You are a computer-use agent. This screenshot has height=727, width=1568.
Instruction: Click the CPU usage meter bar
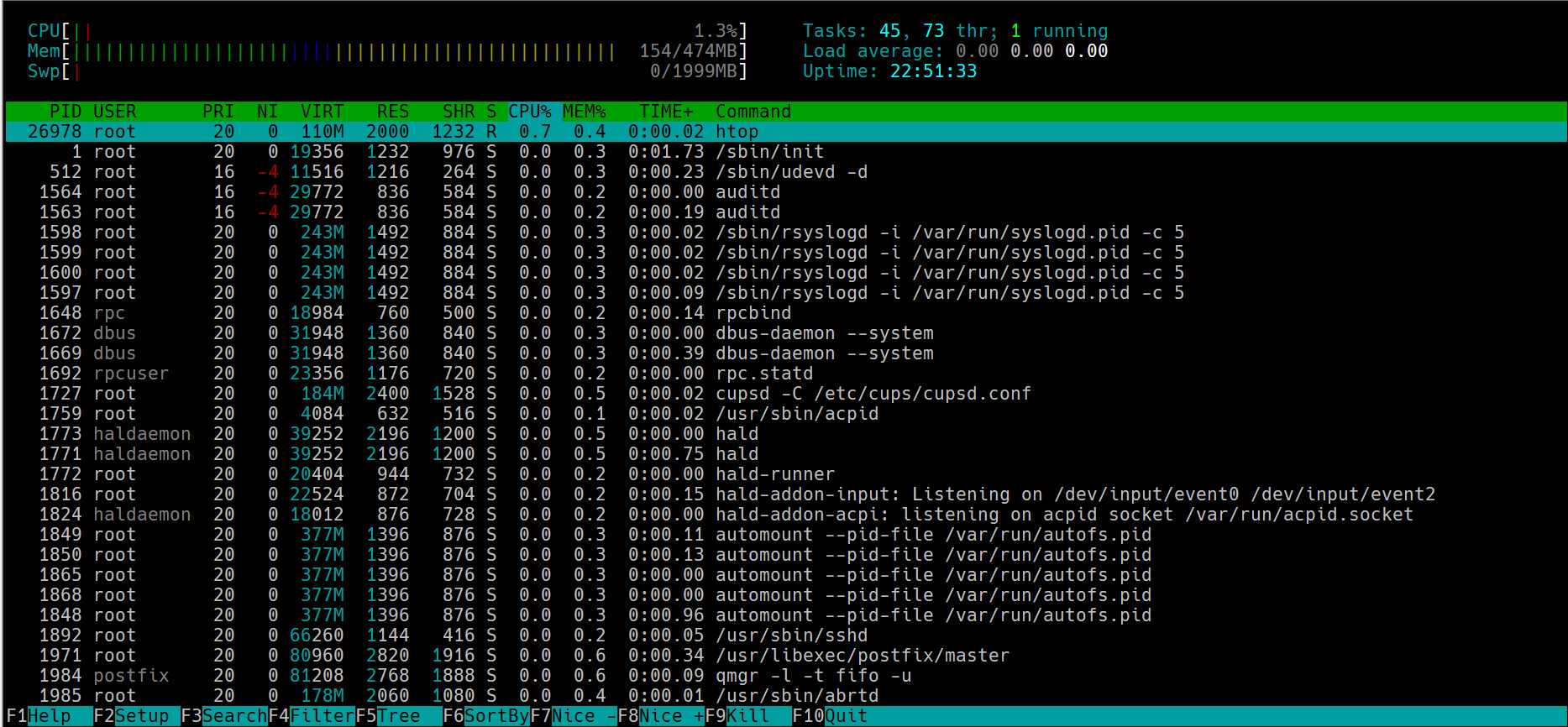(x=387, y=31)
